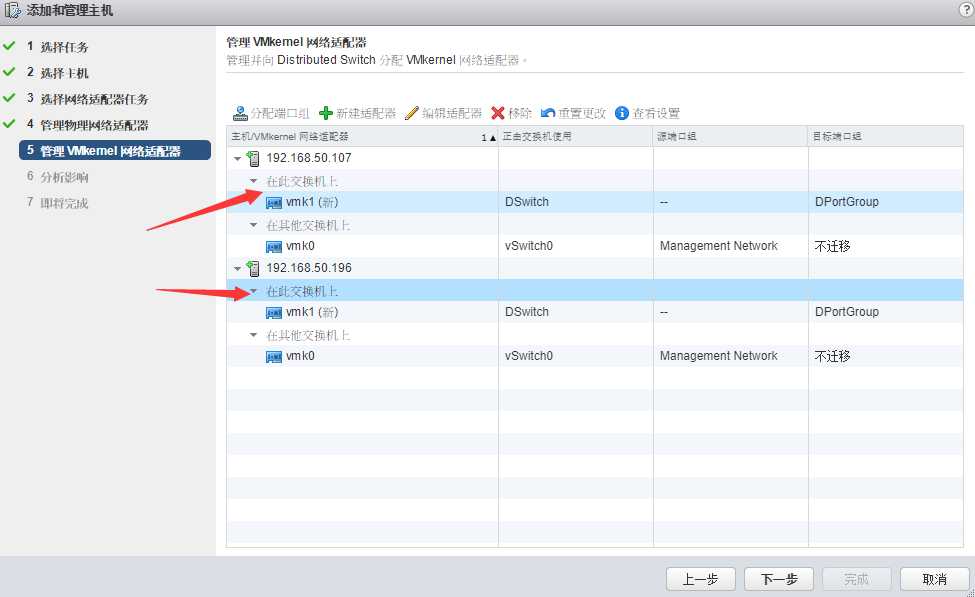The height and width of the screenshot is (597, 975).
Task: Click vmk1 adapter icon under 192.168.50.196
Action: point(274,313)
